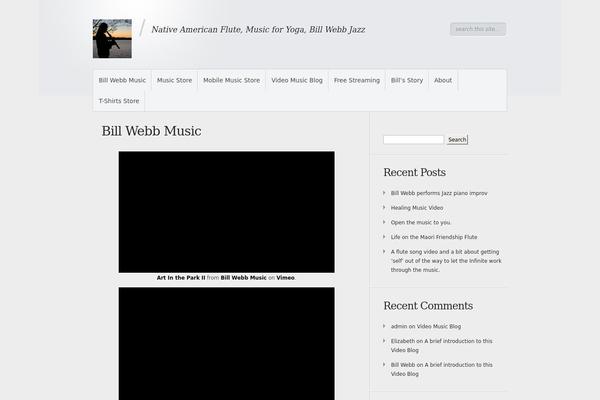Follow the Bill Webb Music Vimeo caption link
Viewport: 600px width, 400px height.
coord(243,278)
